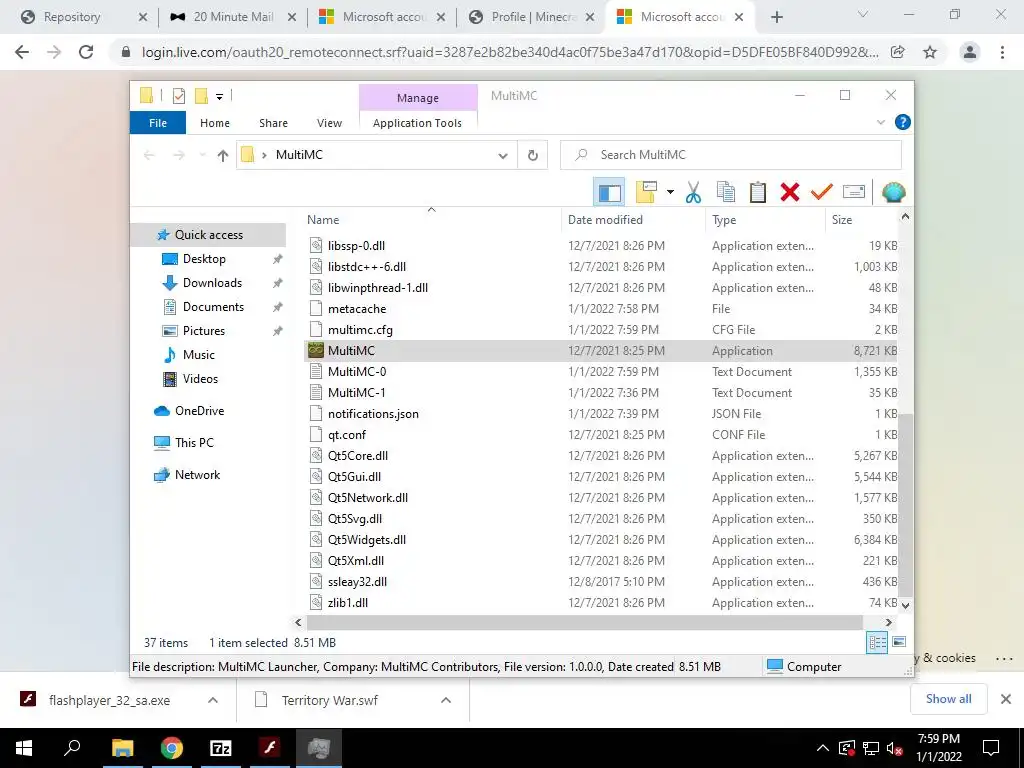
Task: Select ssleay32.dll in the file list
Action: pyautogui.click(x=601, y=582)
